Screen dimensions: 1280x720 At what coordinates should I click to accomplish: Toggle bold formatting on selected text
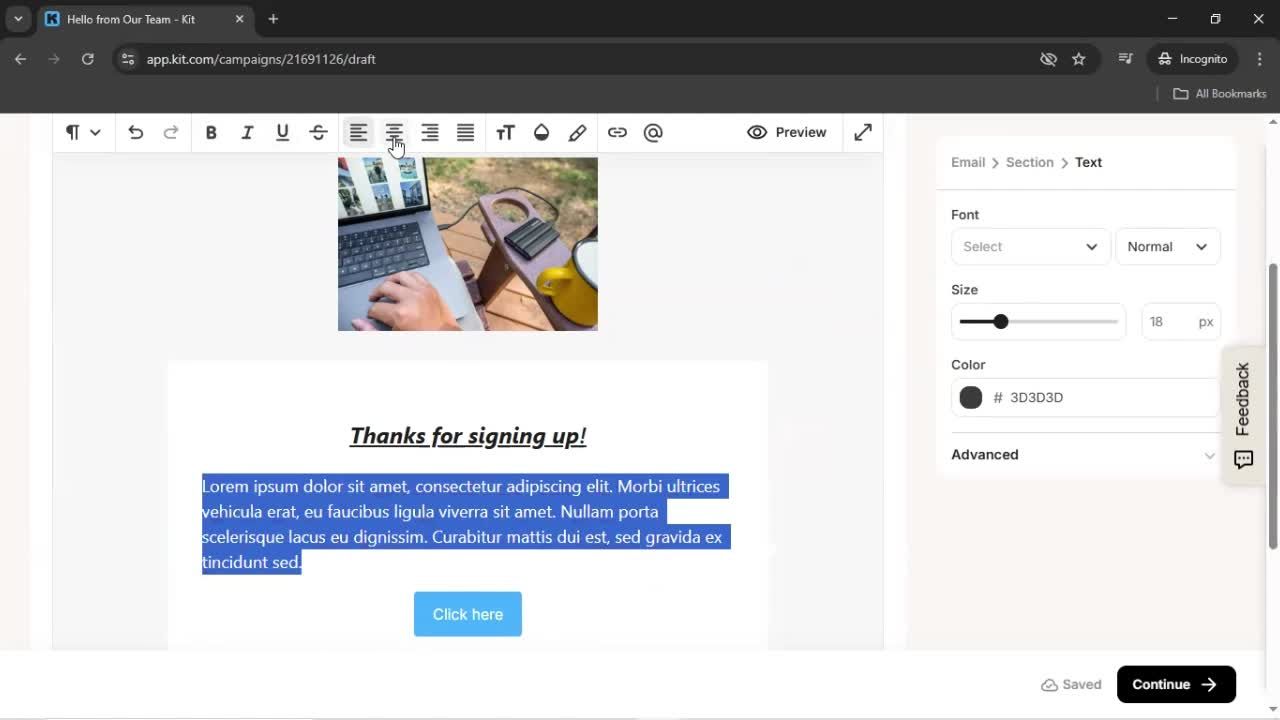coord(211,132)
